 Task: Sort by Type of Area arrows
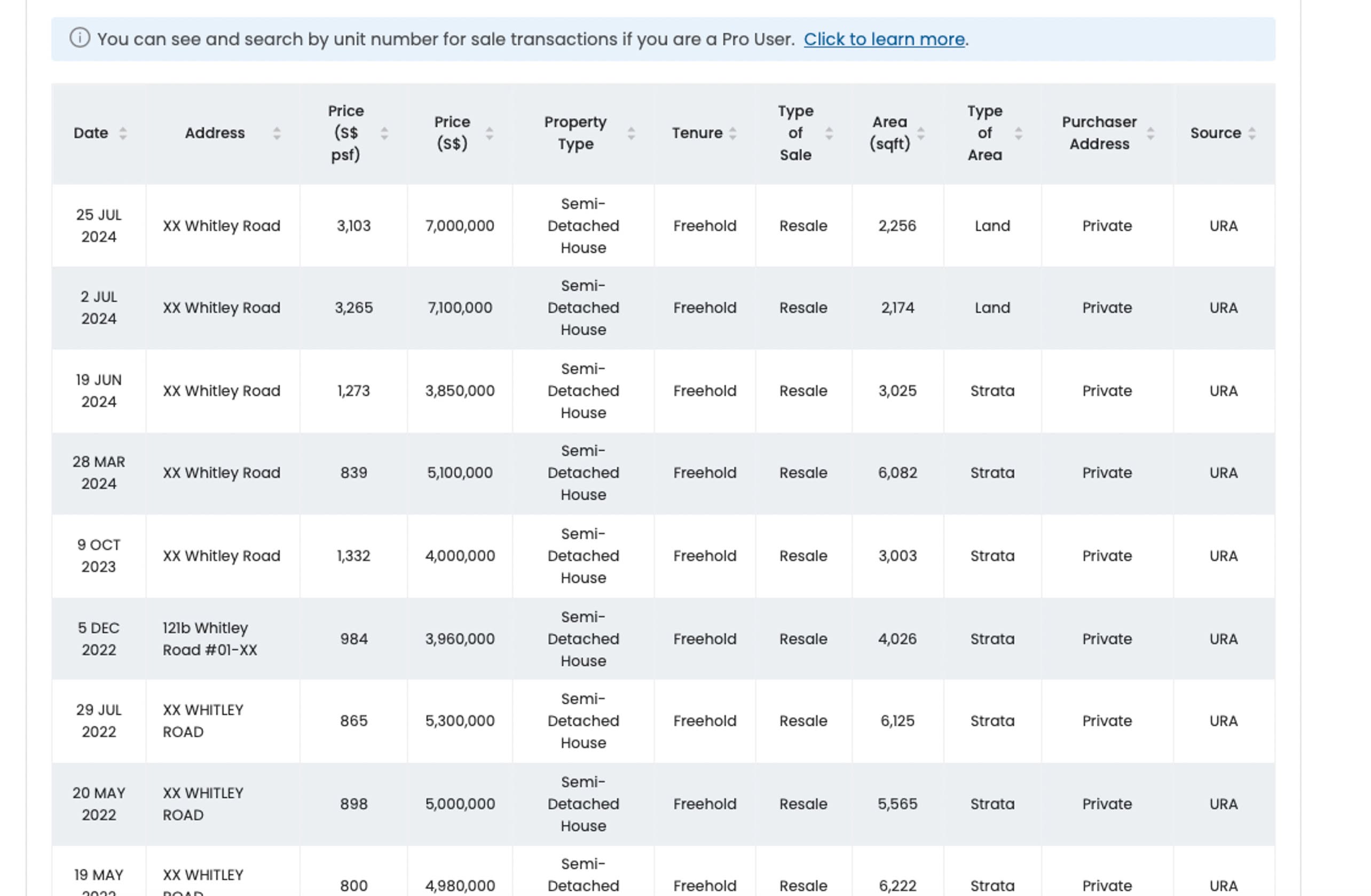[1019, 133]
